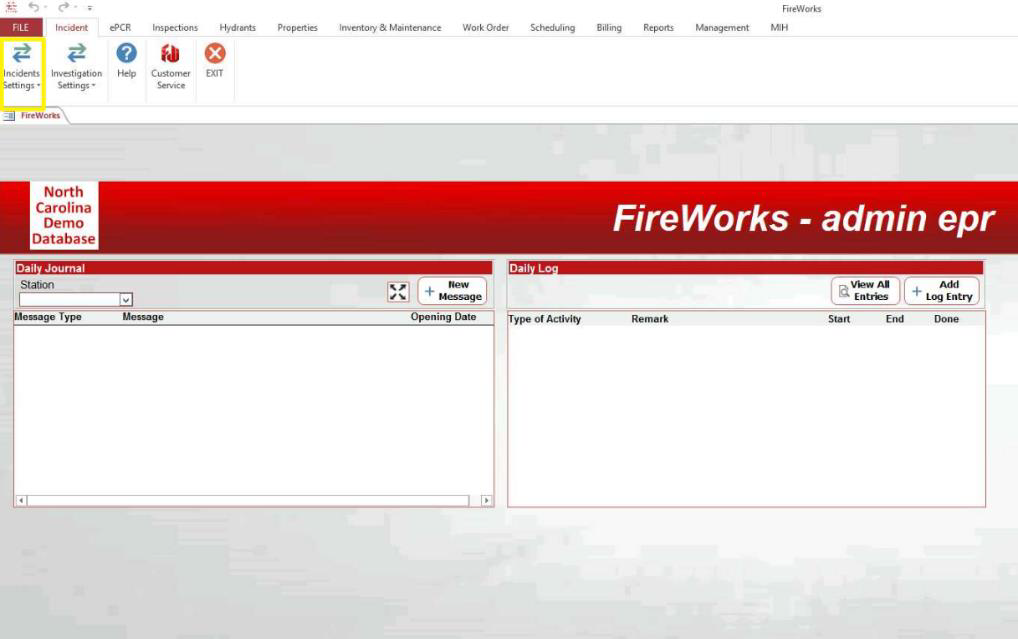The width and height of the screenshot is (1018, 639).
Task: Click the Type of Activity column header
Action: (545, 319)
